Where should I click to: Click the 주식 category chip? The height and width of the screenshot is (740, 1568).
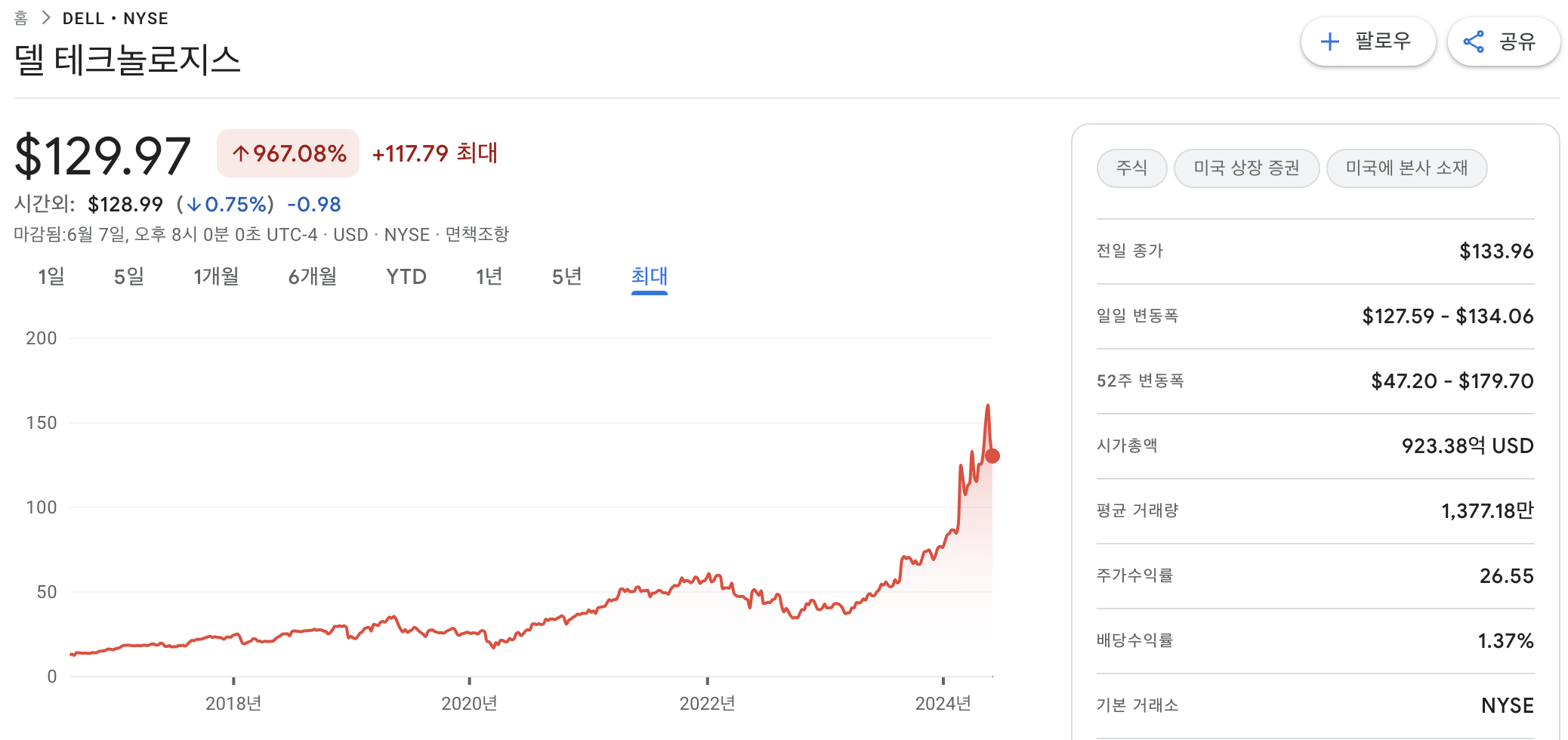pos(1131,168)
